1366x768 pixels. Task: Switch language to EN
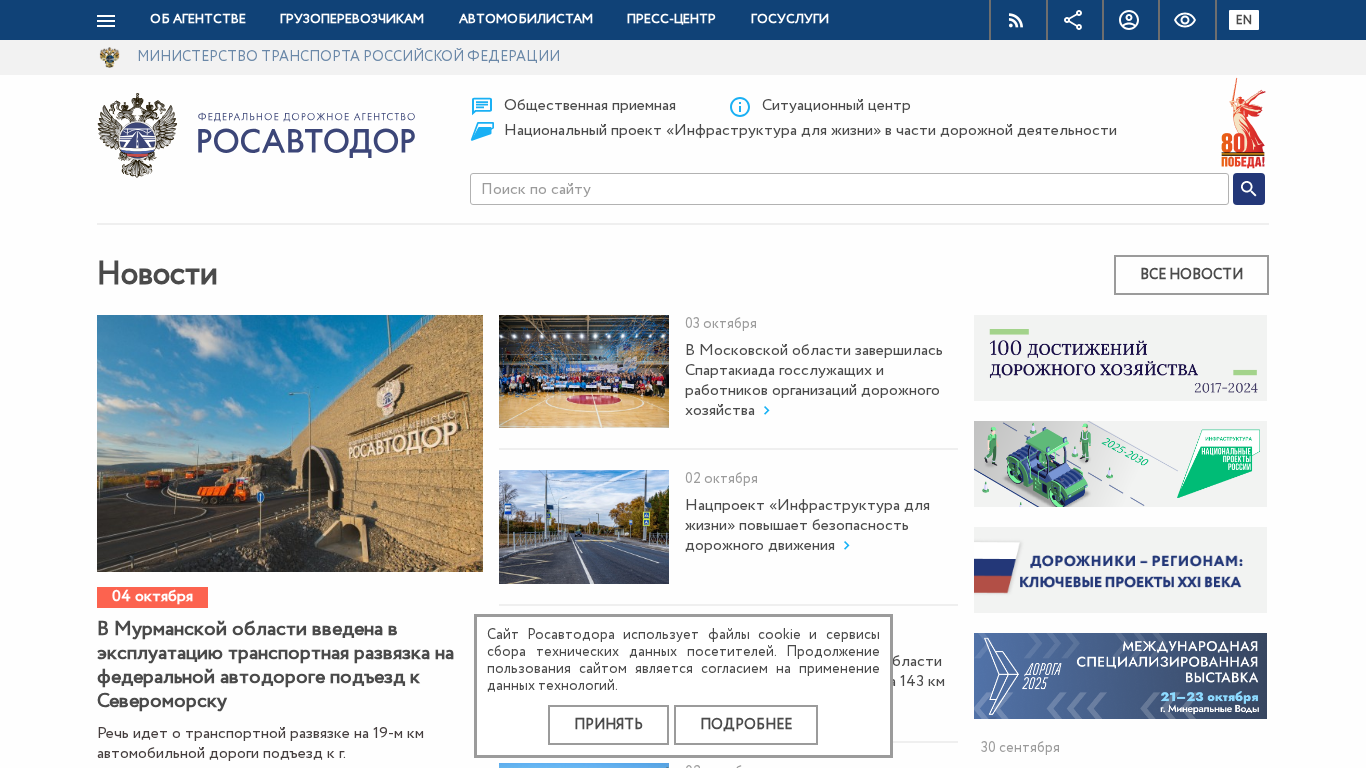[x=1244, y=20]
